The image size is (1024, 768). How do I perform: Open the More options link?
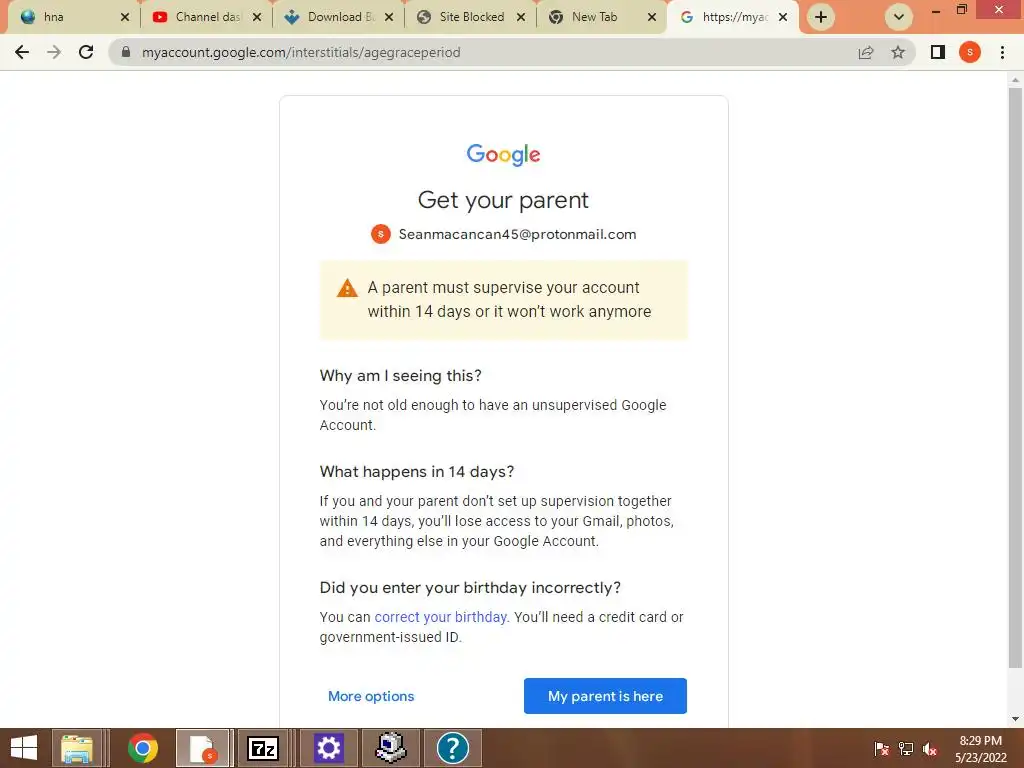(371, 696)
